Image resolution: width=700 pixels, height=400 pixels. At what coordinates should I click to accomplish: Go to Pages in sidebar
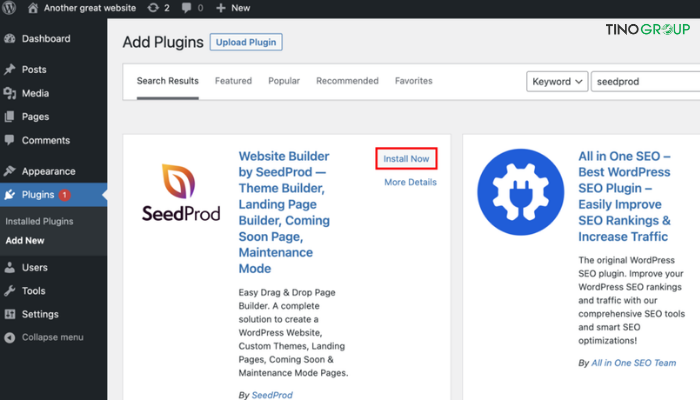pos(35,117)
